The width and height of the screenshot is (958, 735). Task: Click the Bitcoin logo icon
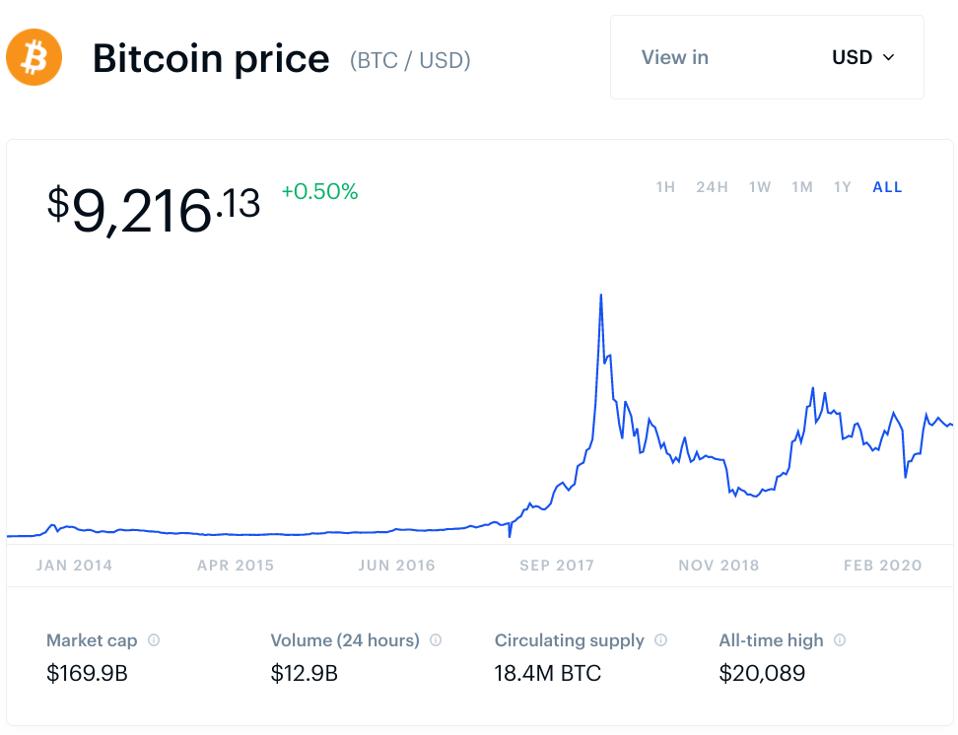pos(34,58)
